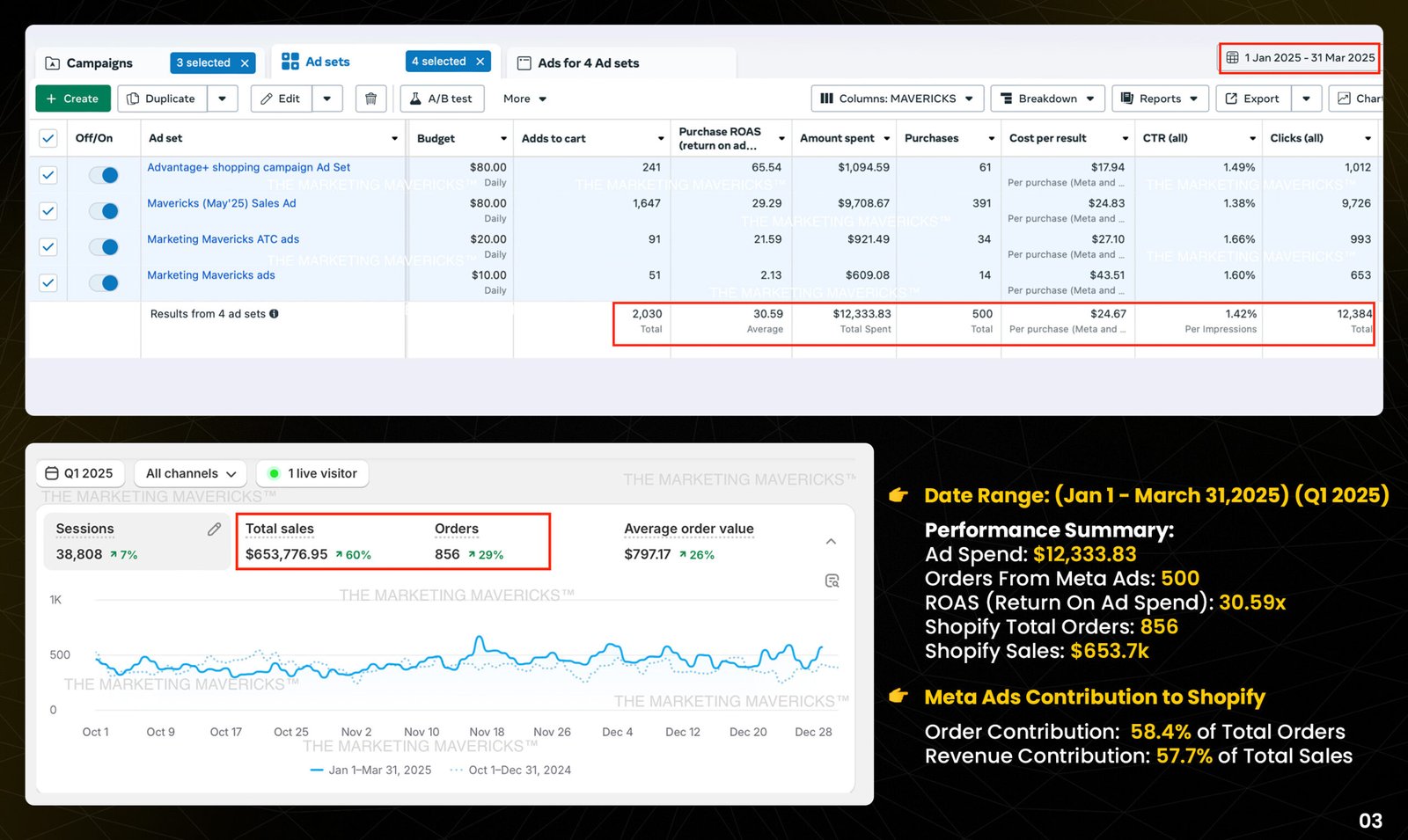1408x840 pixels.
Task: Open the More menu
Action: pyautogui.click(x=524, y=99)
